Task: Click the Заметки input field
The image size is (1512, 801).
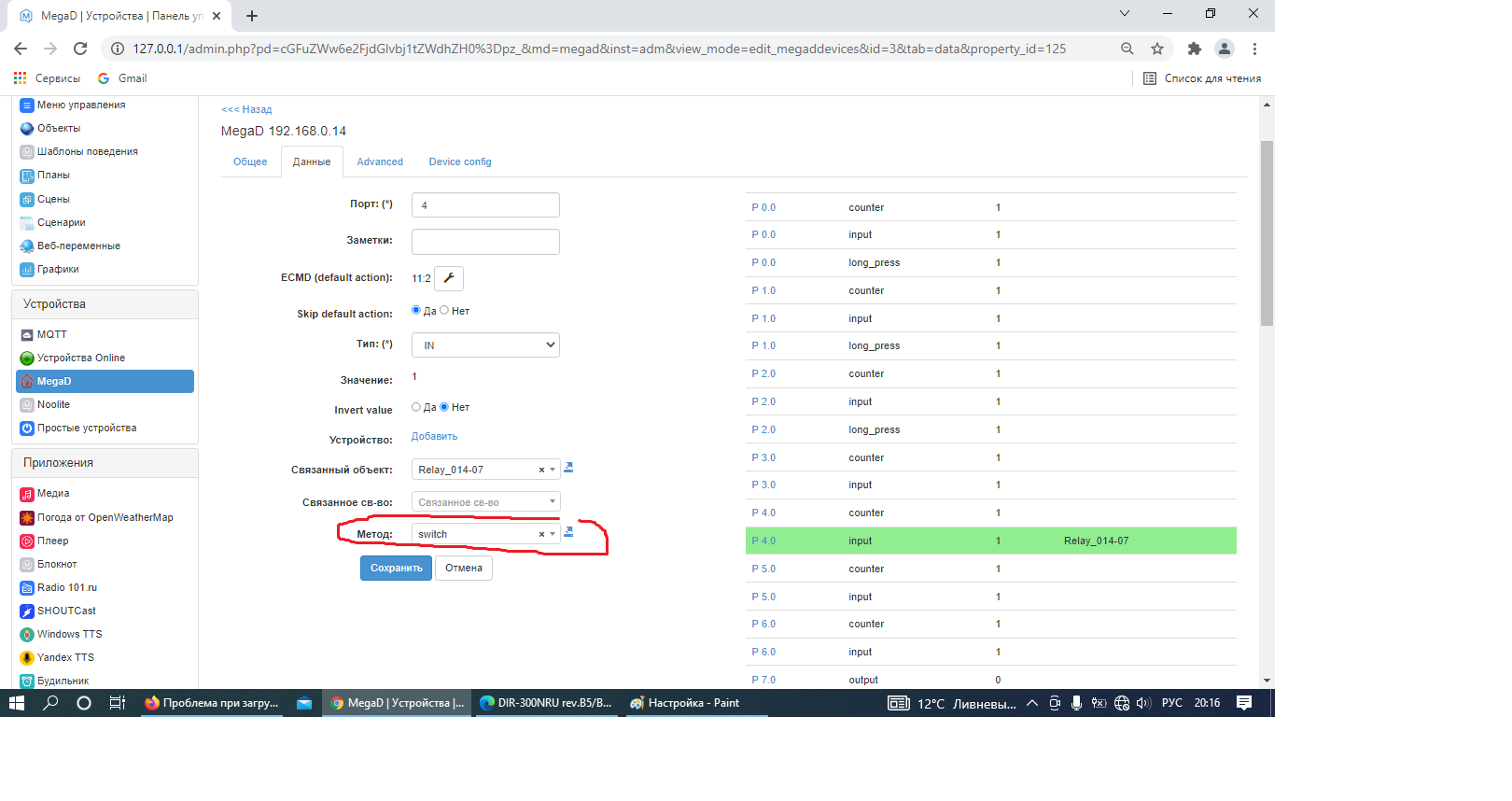Action: (x=485, y=242)
